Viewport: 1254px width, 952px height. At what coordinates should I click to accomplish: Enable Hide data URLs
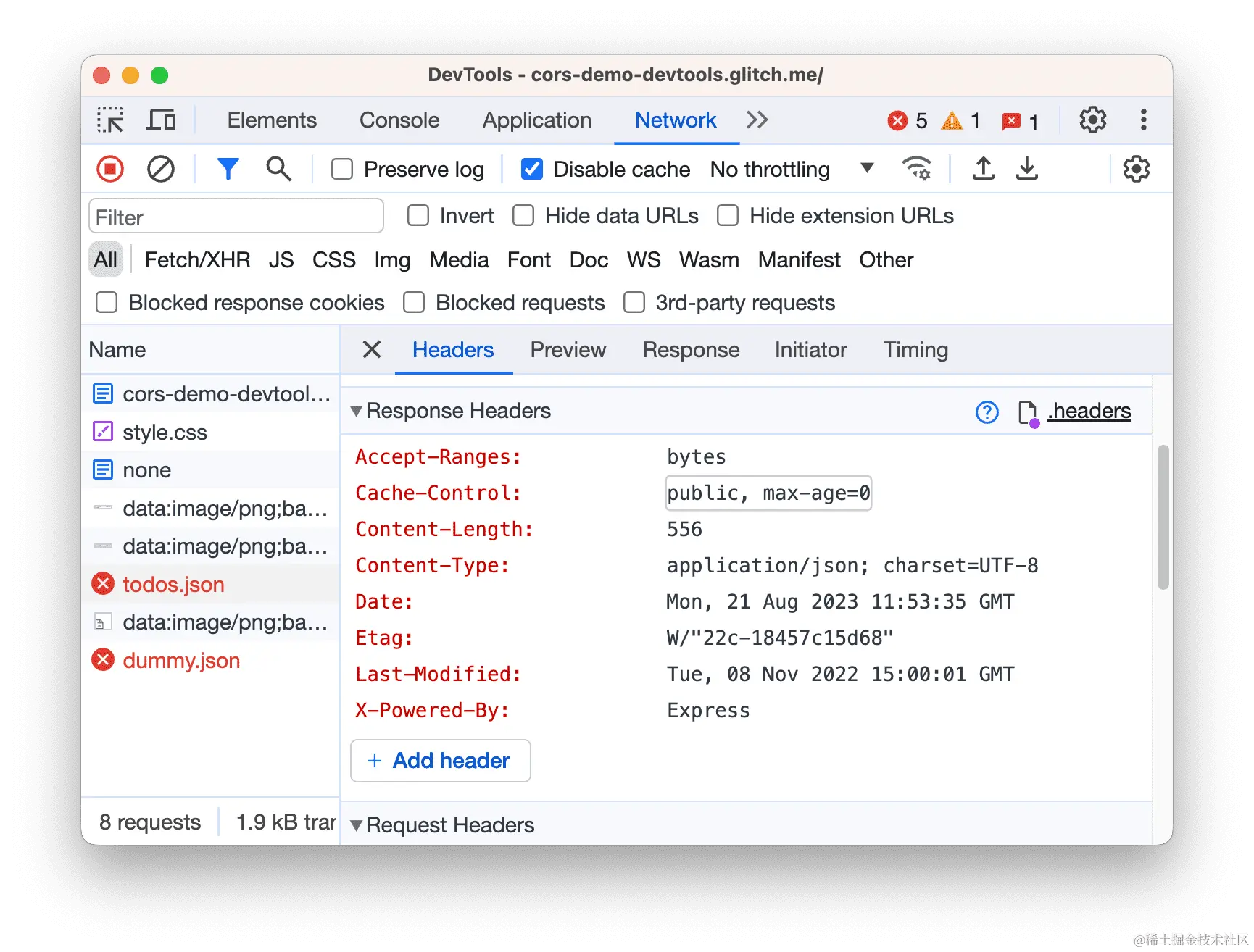(x=523, y=215)
